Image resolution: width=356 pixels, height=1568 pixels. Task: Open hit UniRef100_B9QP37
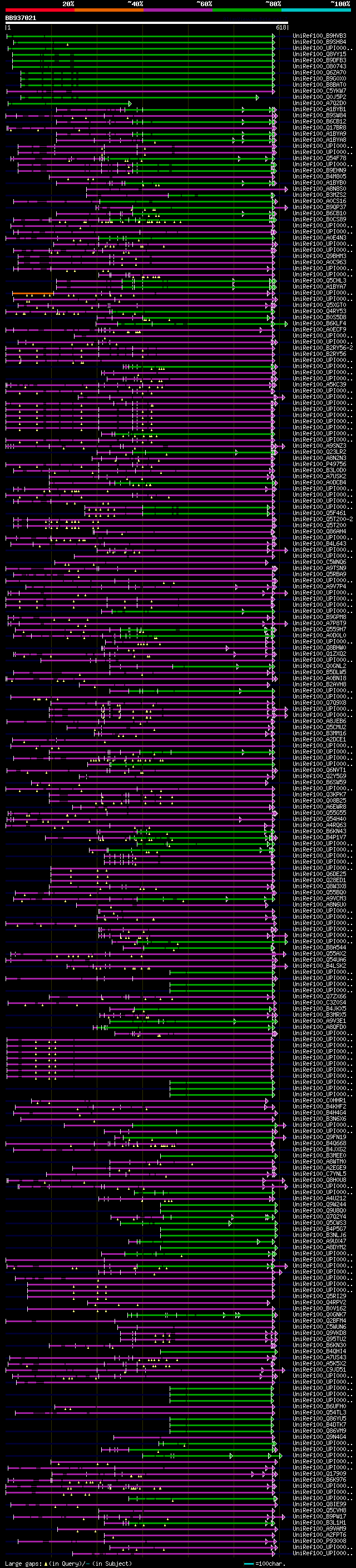pos(319,207)
